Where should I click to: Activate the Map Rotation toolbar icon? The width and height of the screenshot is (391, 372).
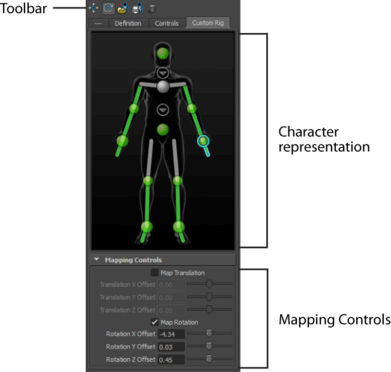[x=108, y=8]
